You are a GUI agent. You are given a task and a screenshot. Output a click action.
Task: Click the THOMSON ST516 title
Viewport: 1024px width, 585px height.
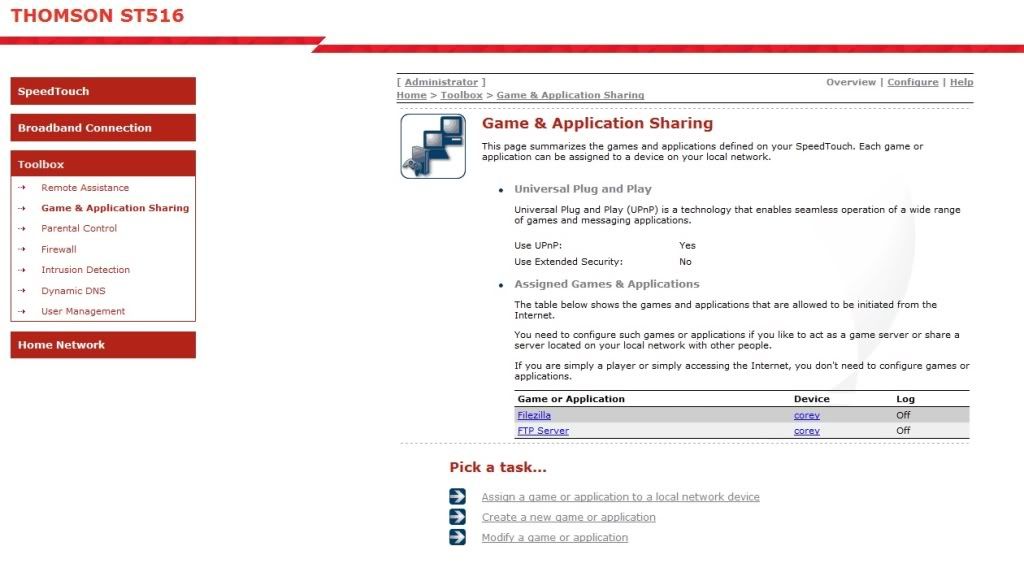point(97,16)
